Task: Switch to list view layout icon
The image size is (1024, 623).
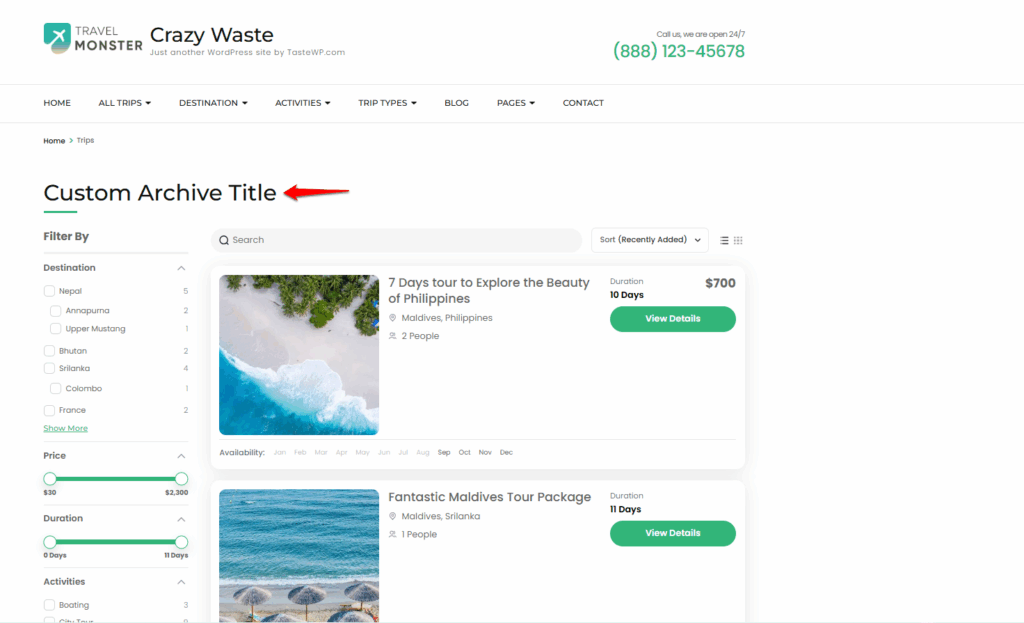Action: [724, 241]
